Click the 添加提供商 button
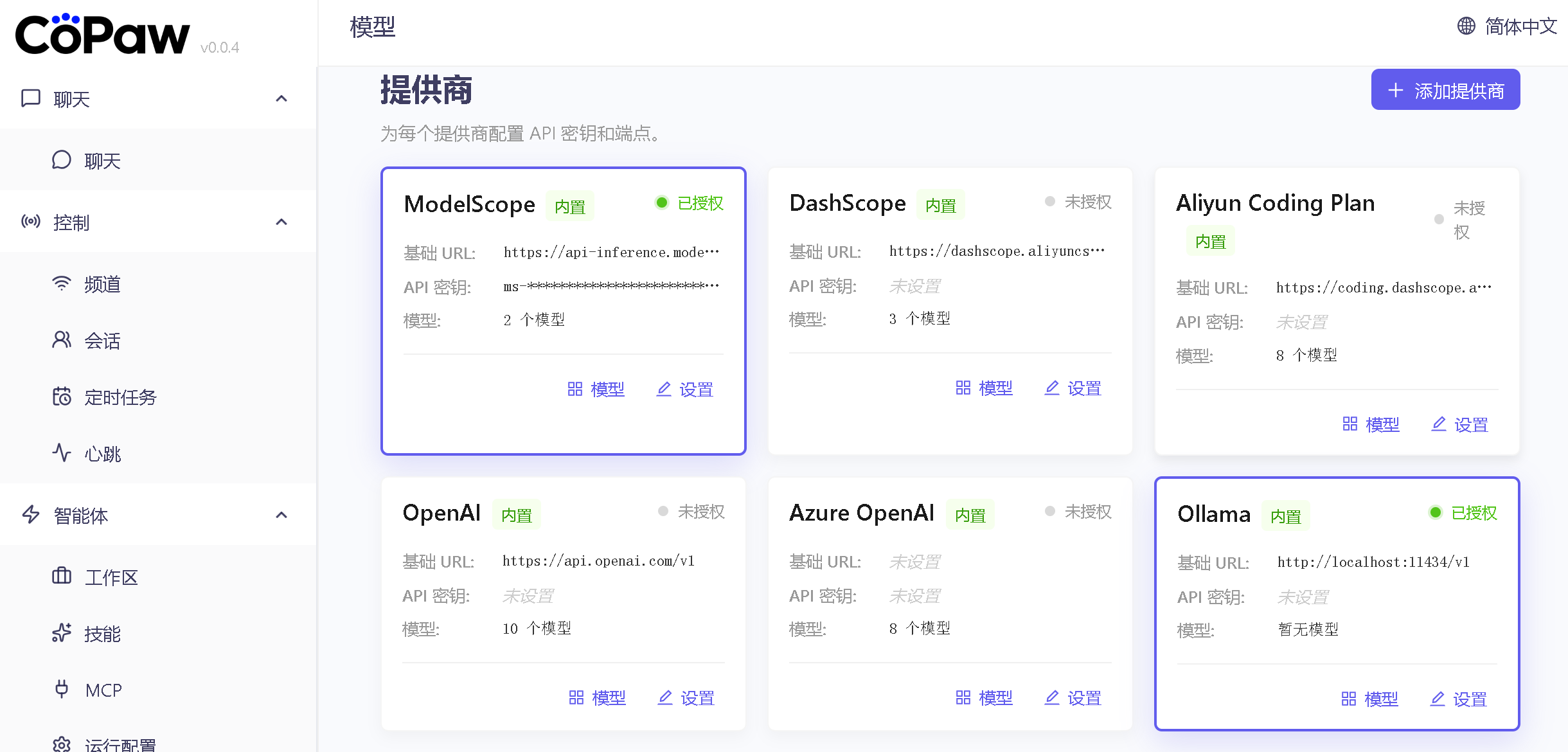This screenshot has height=752, width=1568. click(x=1445, y=90)
